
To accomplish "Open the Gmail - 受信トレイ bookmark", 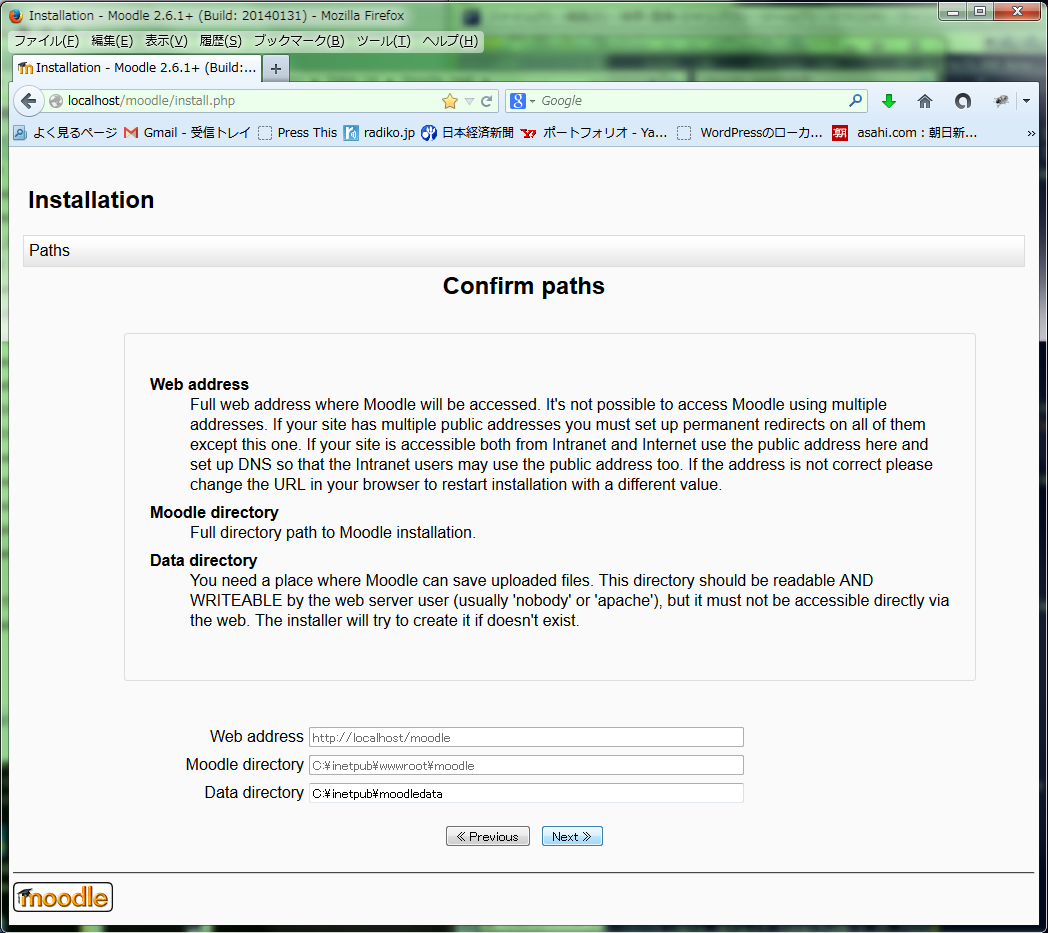I will pyautogui.click(x=186, y=133).
